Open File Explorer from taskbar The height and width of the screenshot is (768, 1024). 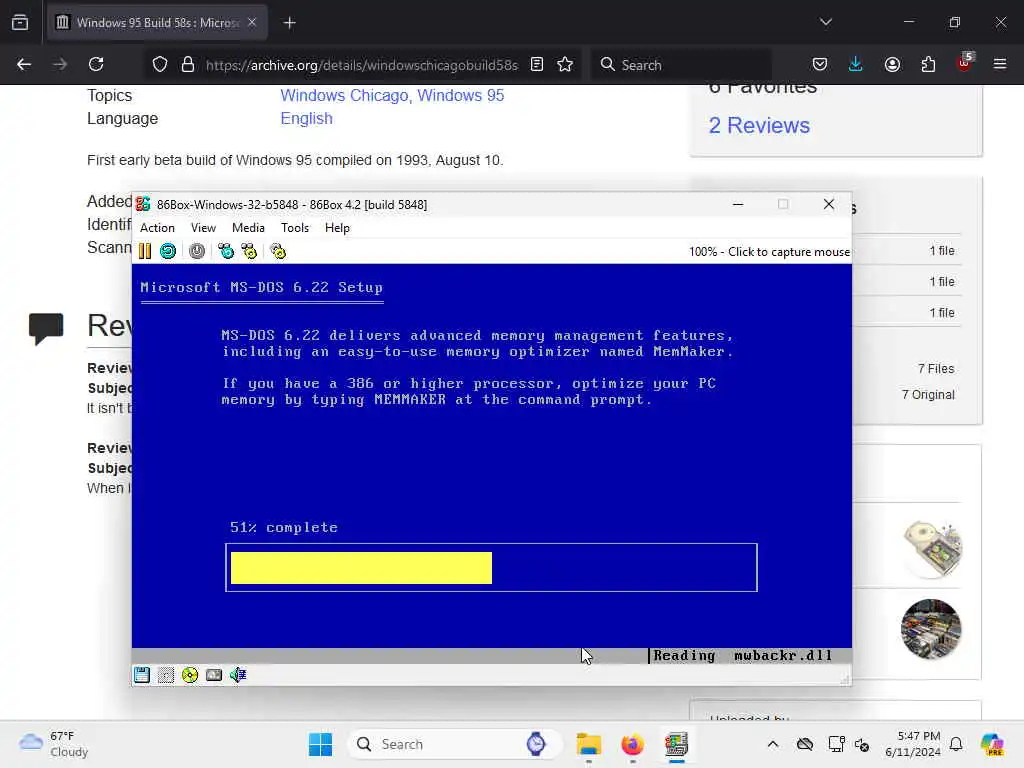[588, 744]
